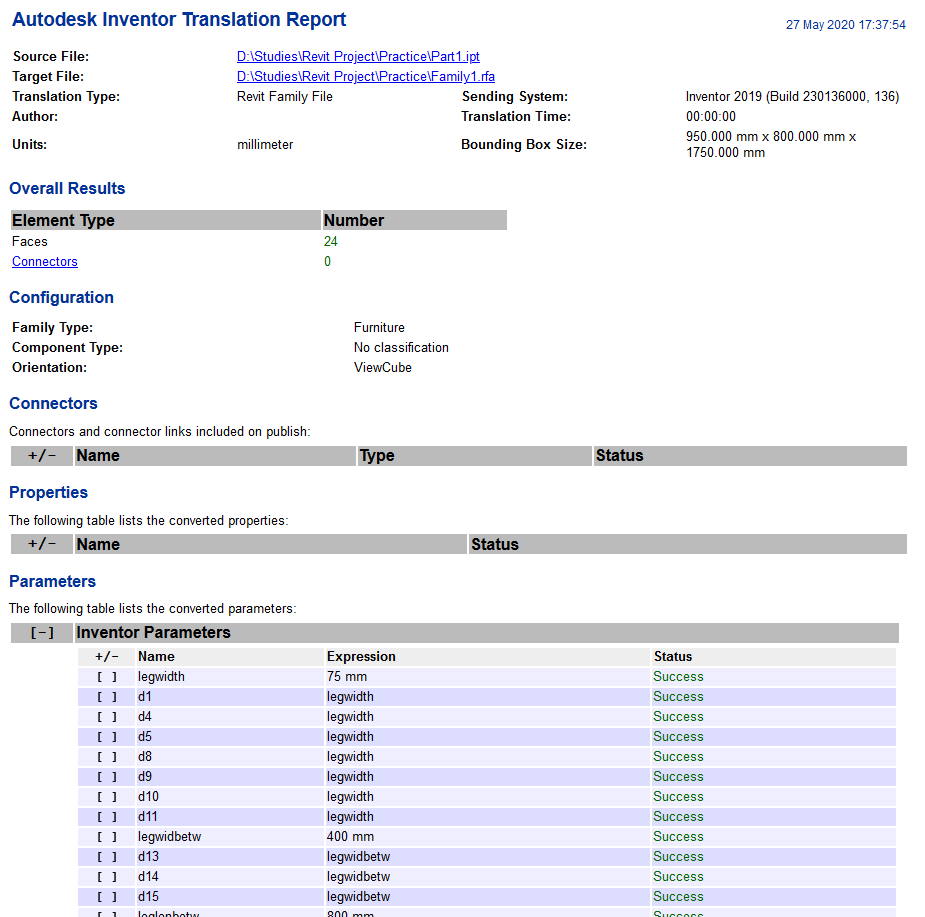Open the Part1.ipt source file link
The image size is (925, 917).
(358, 57)
